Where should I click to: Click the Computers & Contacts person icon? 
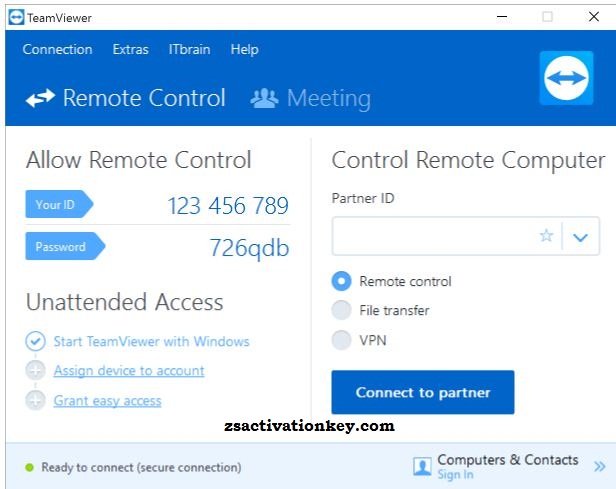[x=422, y=467]
